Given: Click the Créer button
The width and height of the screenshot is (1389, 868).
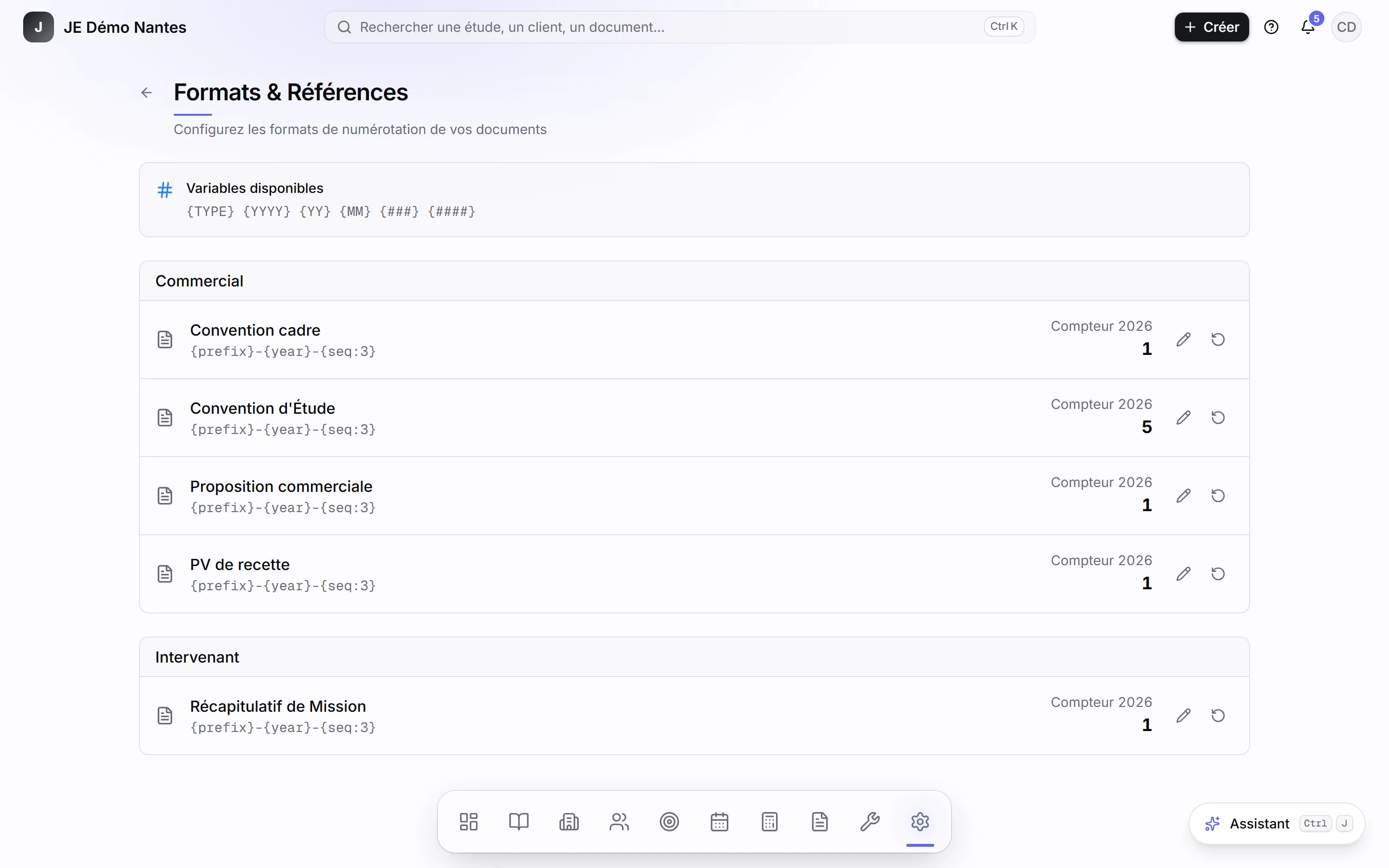Looking at the screenshot, I should click(x=1211, y=27).
